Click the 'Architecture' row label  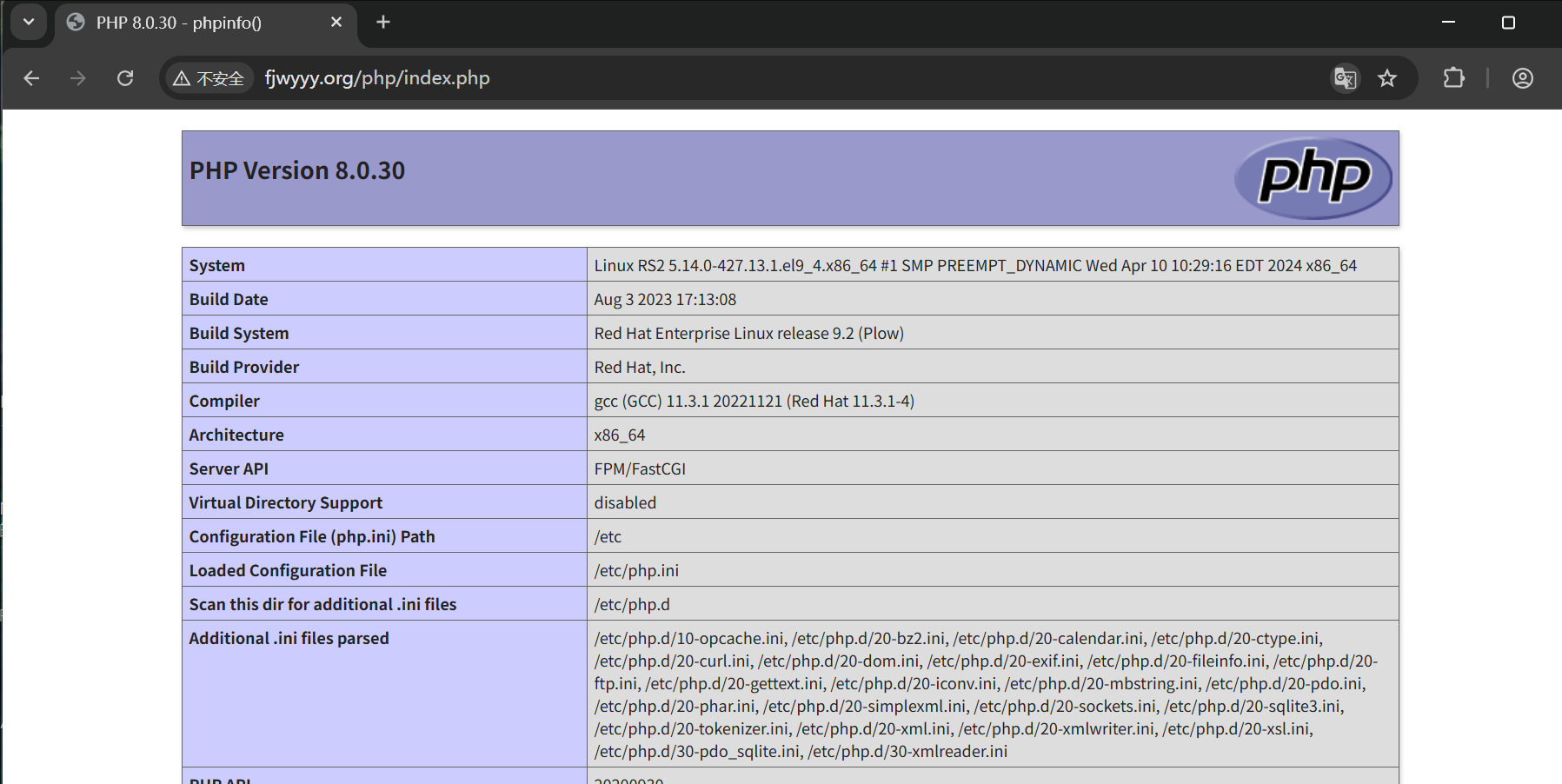236,435
